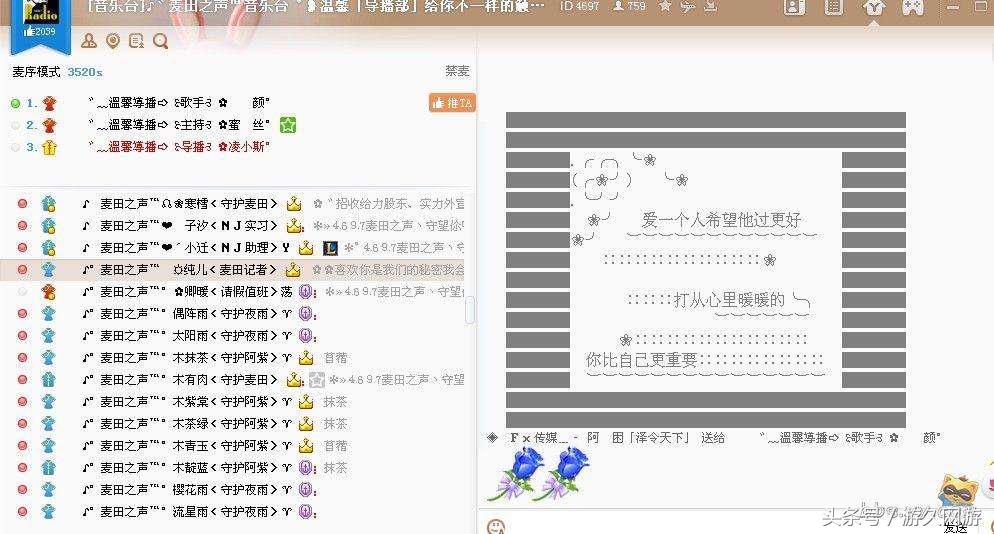Click the yellow shirt icon of 凌小斯
Image resolution: width=994 pixels, height=534 pixels.
49,147
